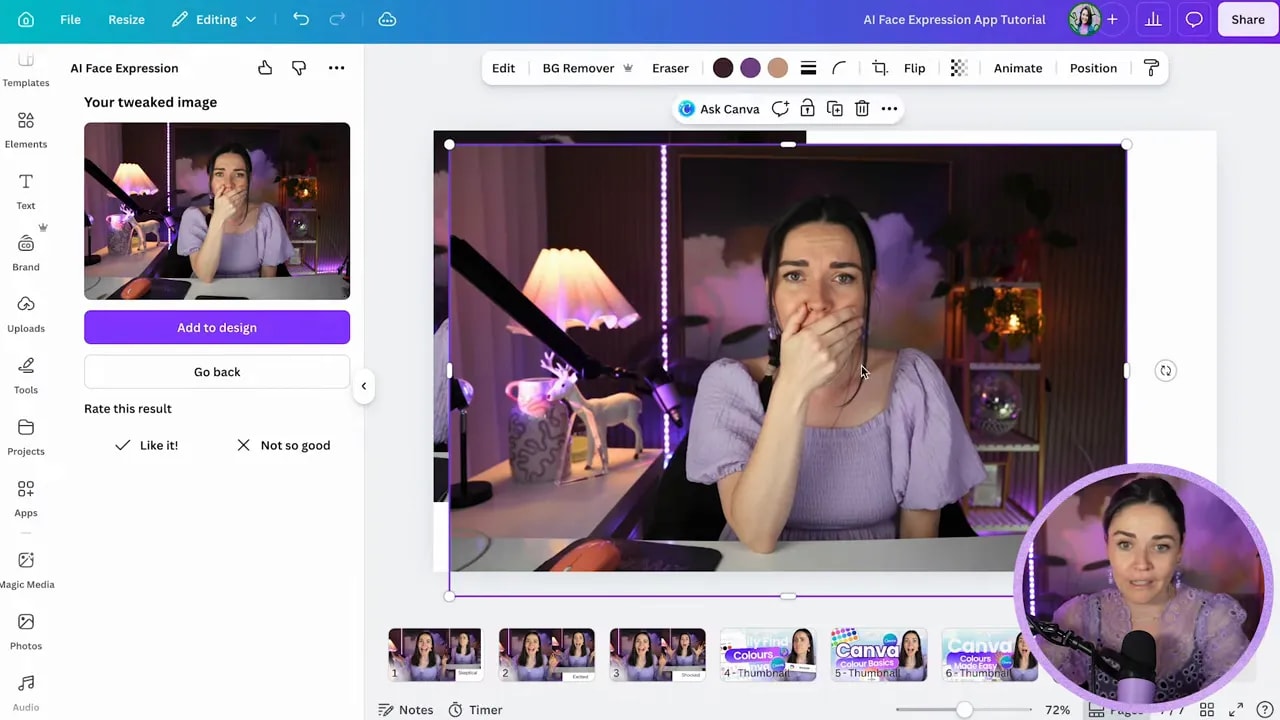The height and width of the screenshot is (720, 1280).
Task: Delete the selected image with trash icon
Action: pyautogui.click(x=862, y=109)
